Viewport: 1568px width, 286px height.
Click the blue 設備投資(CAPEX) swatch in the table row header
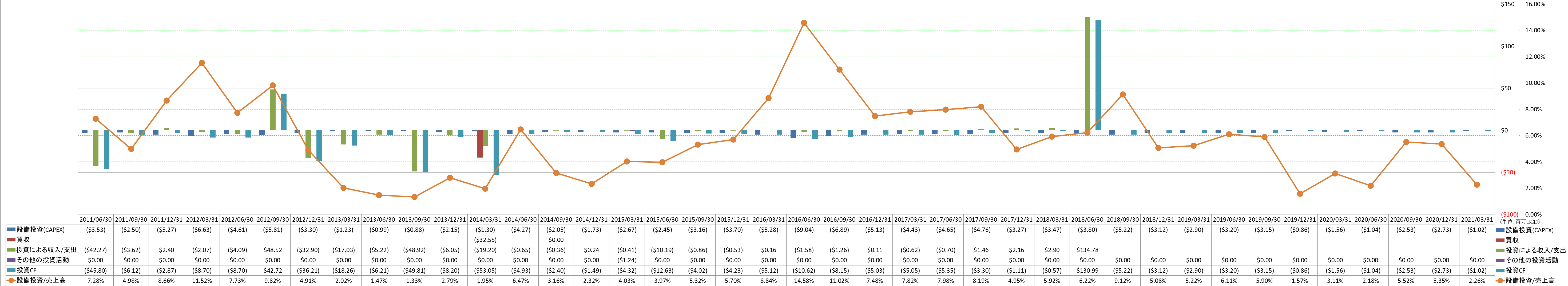(x=11, y=230)
